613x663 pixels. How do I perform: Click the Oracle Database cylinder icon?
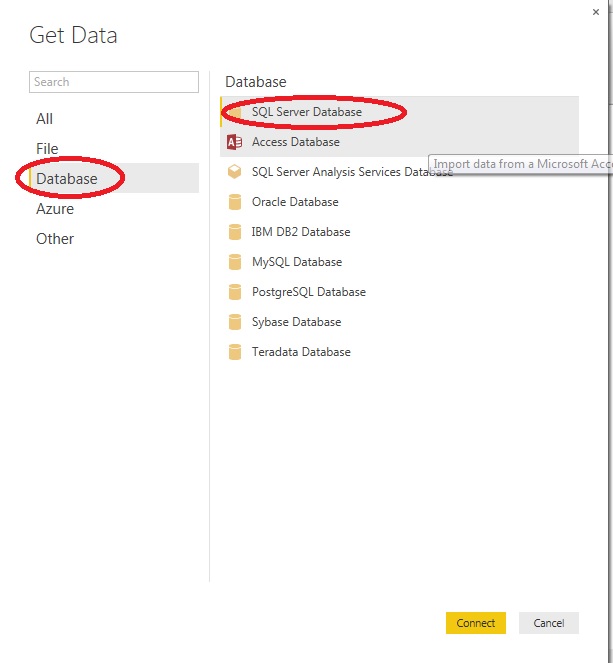pos(235,202)
